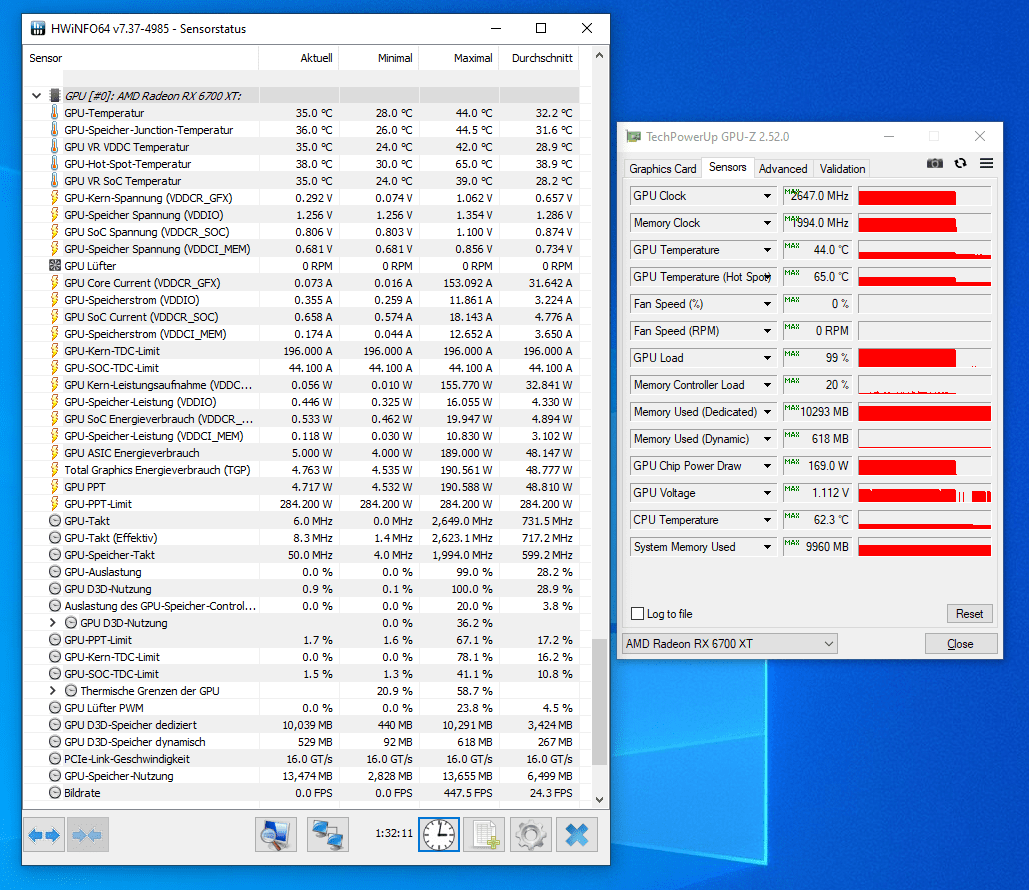Click the Maximal column header
Viewport: 1029px width, 890px height.
pos(459,58)
